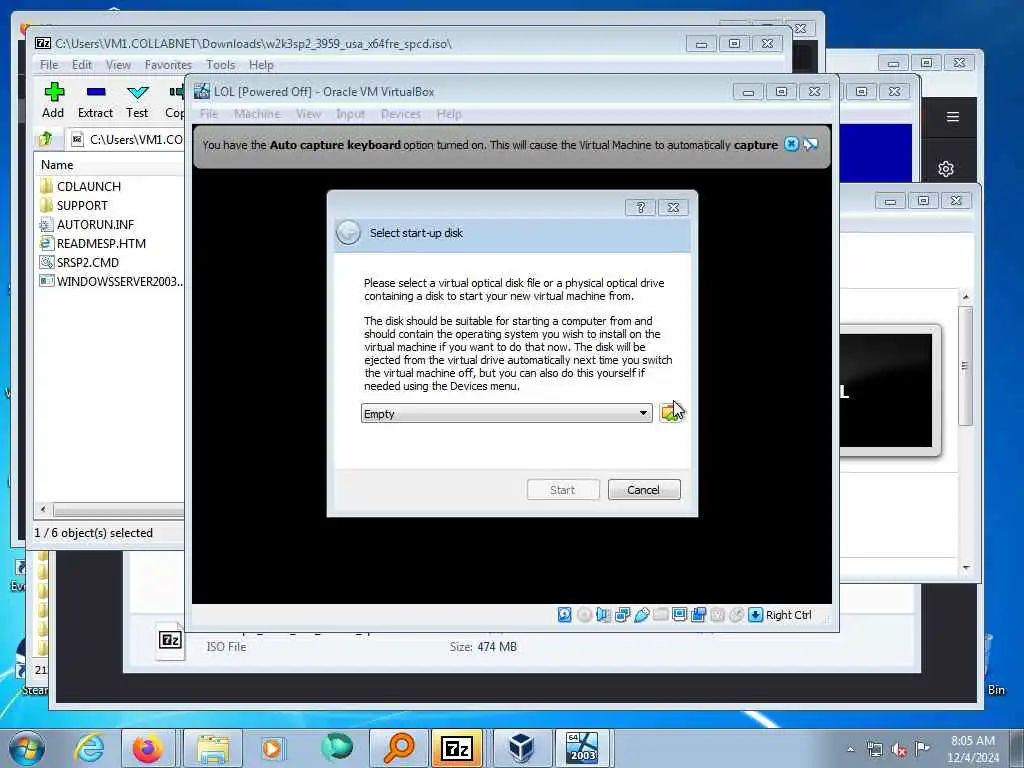Screen dimensions: 1024x768
Task: Click the 7-Zip horizontal scrollbar left arrow
Action: (44, 509)
